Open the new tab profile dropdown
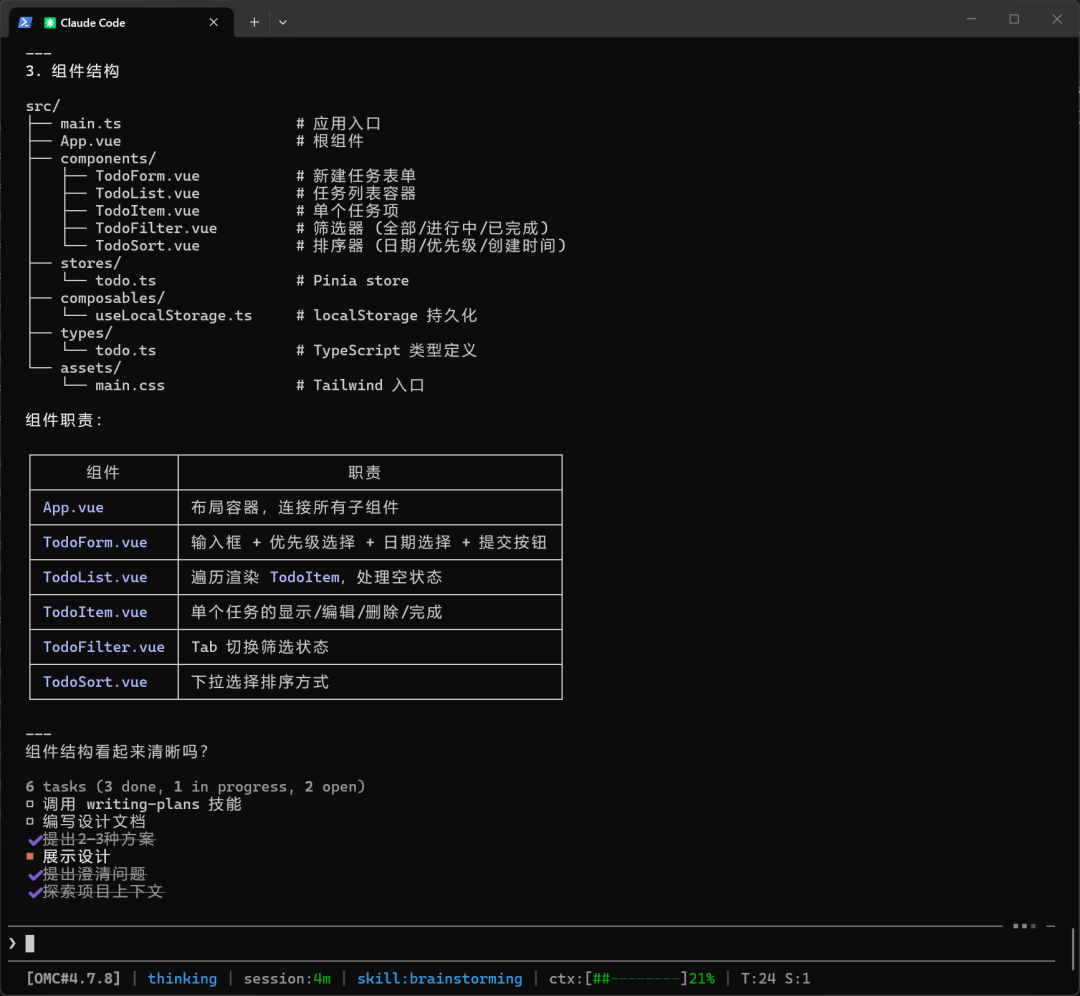 pos(283,23)
